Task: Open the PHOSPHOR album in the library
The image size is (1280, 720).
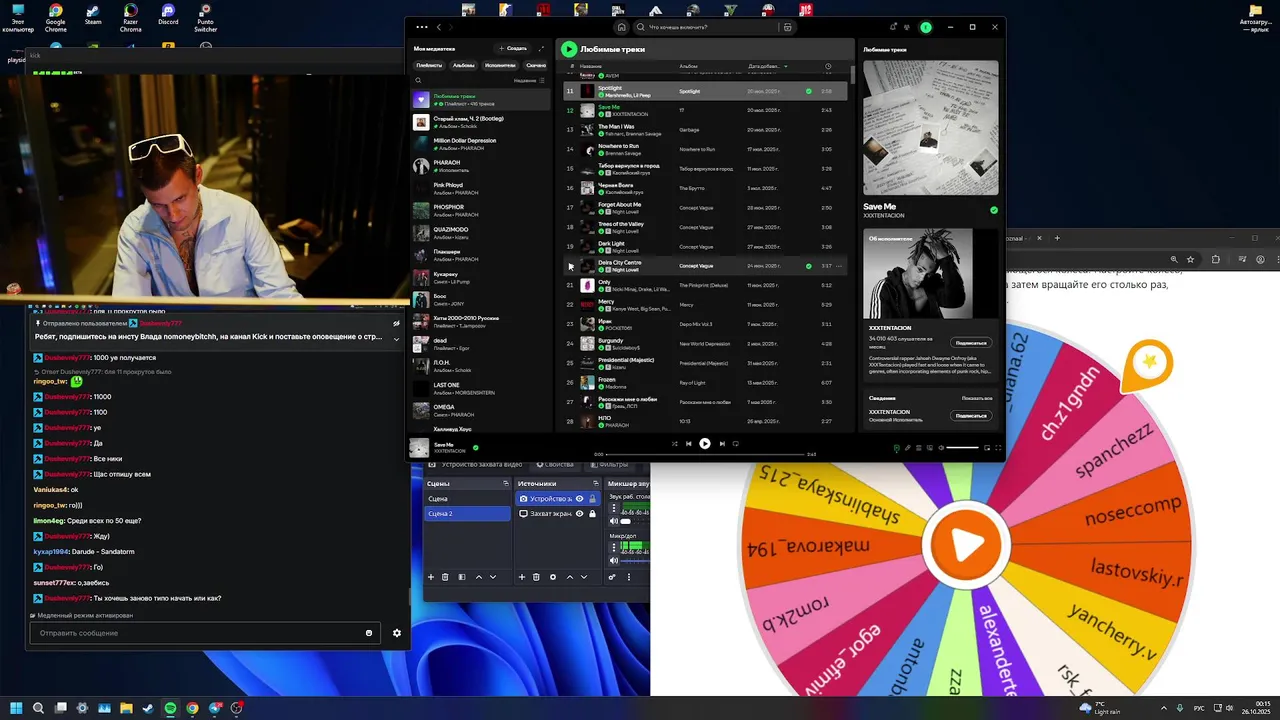Action: click(x=481, y=210)
